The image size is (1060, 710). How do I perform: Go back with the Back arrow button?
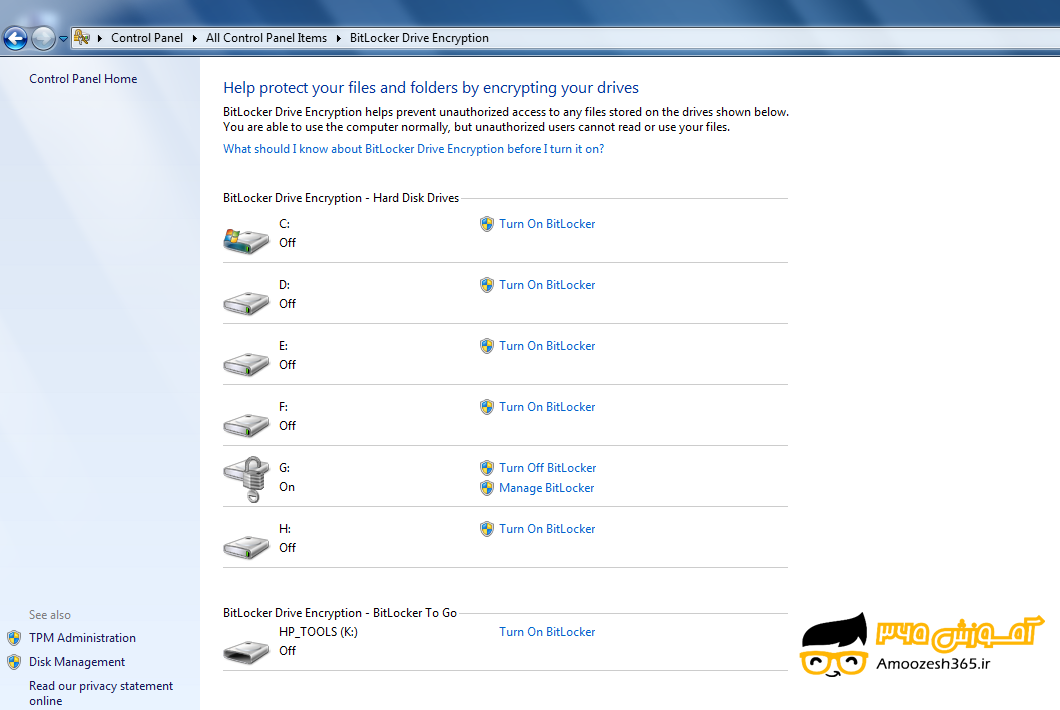(16, 39)
